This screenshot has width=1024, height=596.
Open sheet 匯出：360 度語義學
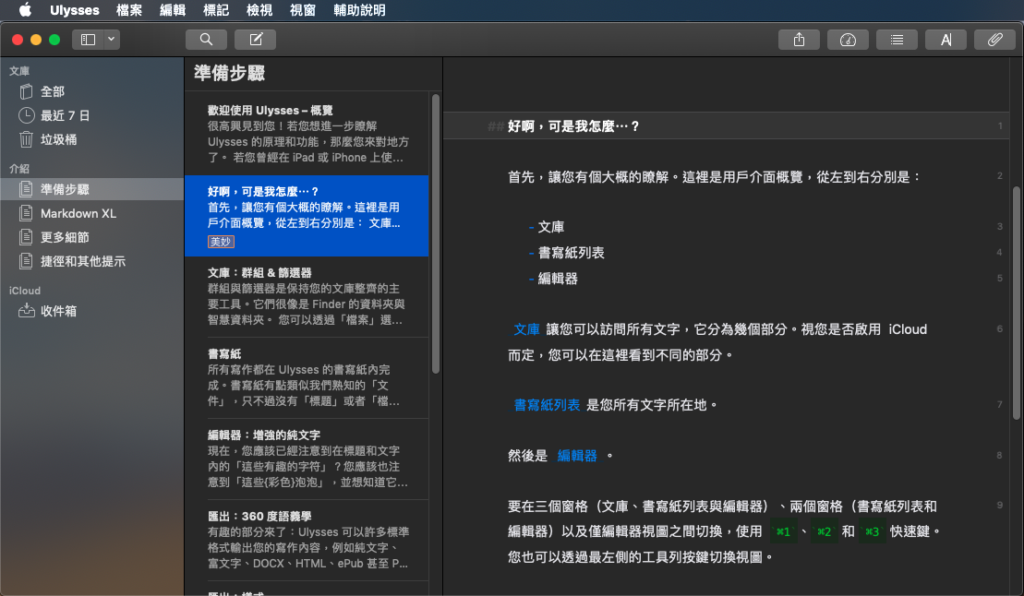click(307, 540)
